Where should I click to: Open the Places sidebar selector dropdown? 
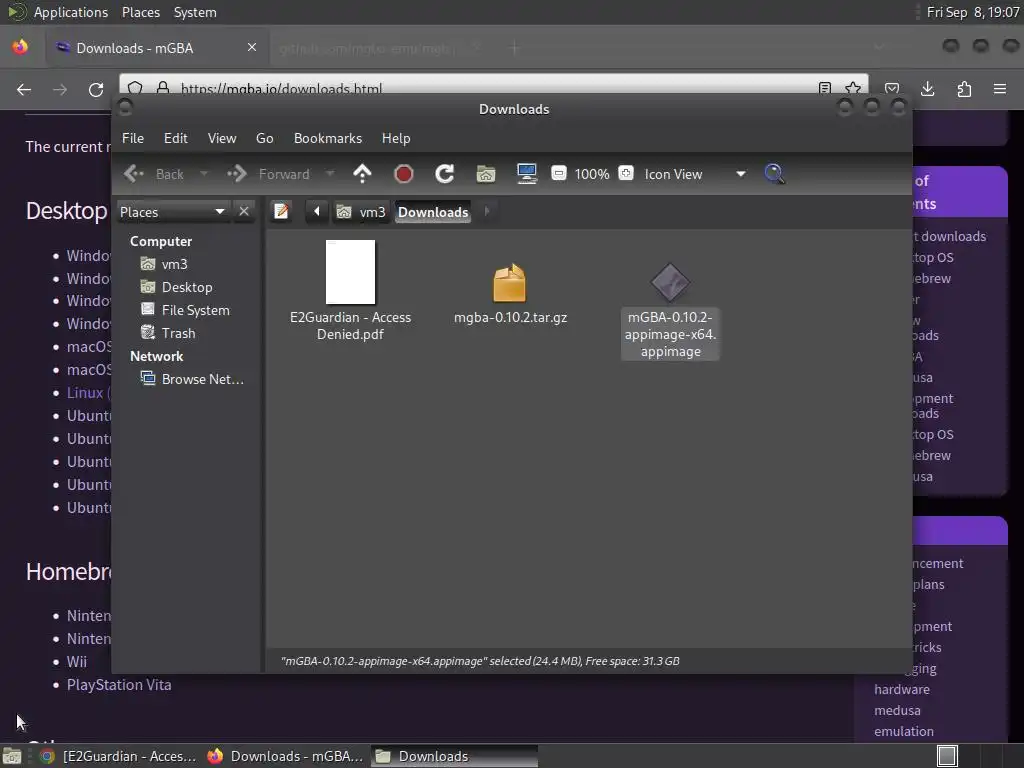(172, 212)
